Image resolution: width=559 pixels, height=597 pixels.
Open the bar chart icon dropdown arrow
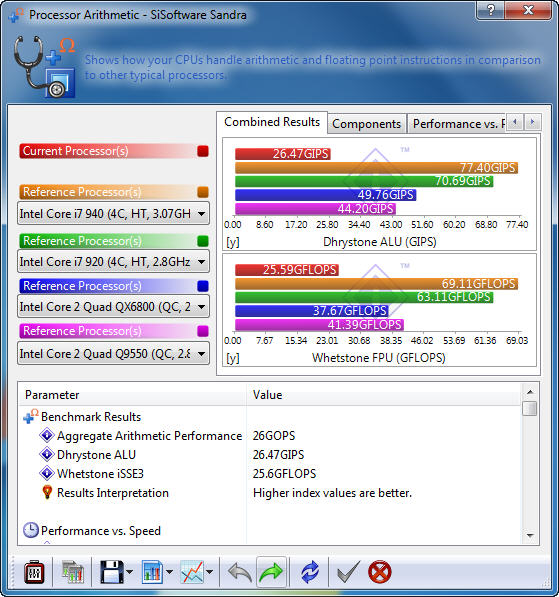pos(170,572)
